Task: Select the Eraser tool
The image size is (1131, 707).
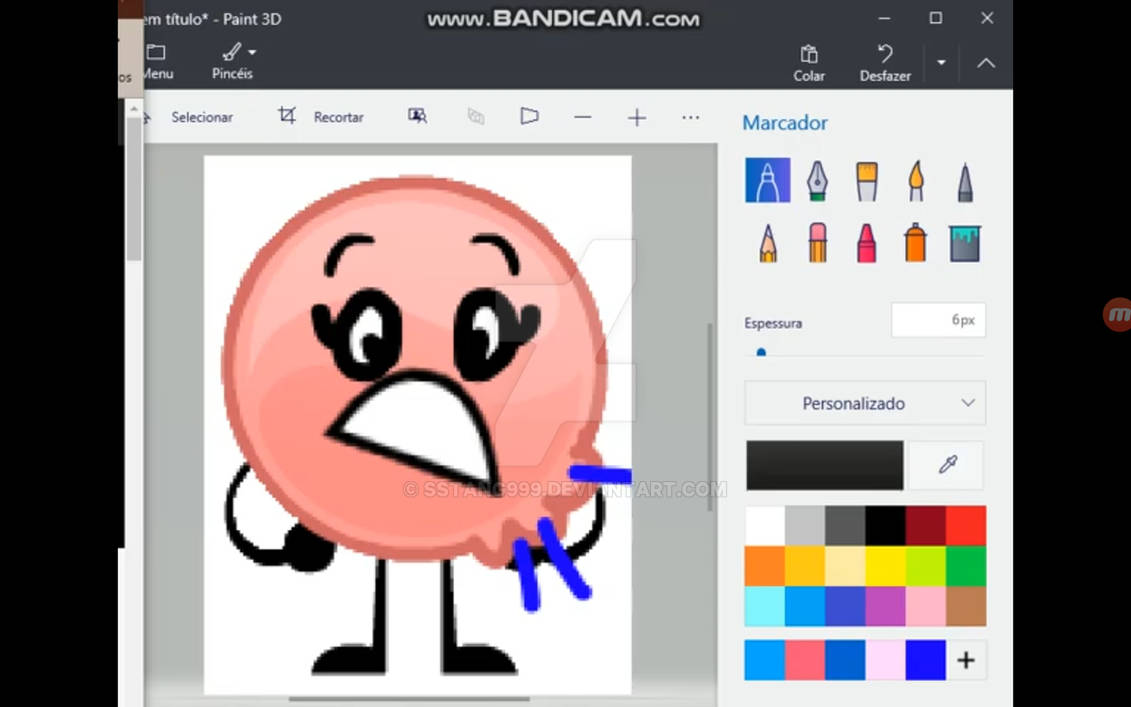Action: (817, 242)
